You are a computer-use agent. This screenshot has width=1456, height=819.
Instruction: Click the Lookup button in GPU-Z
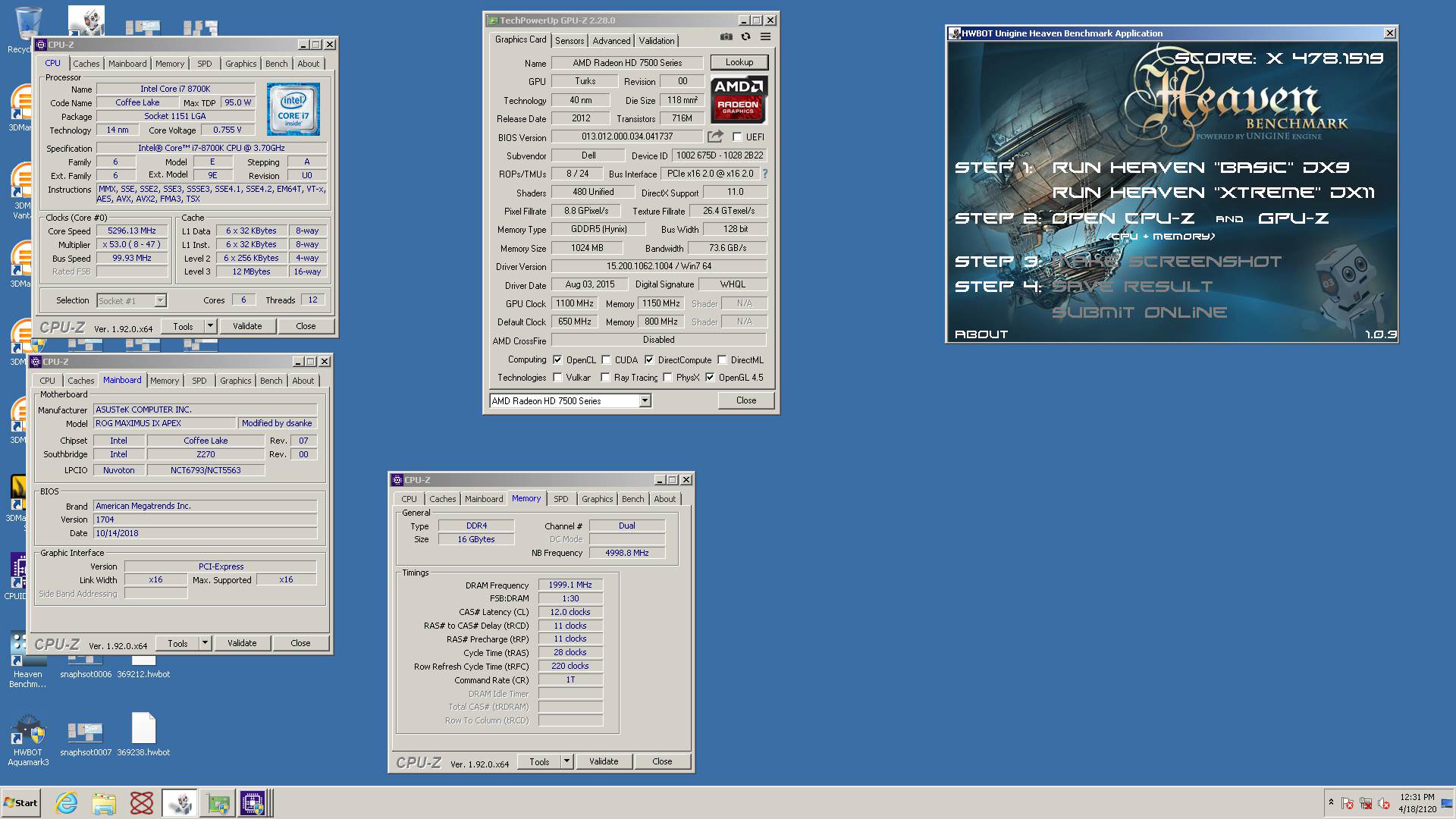(x=739, y=62)
